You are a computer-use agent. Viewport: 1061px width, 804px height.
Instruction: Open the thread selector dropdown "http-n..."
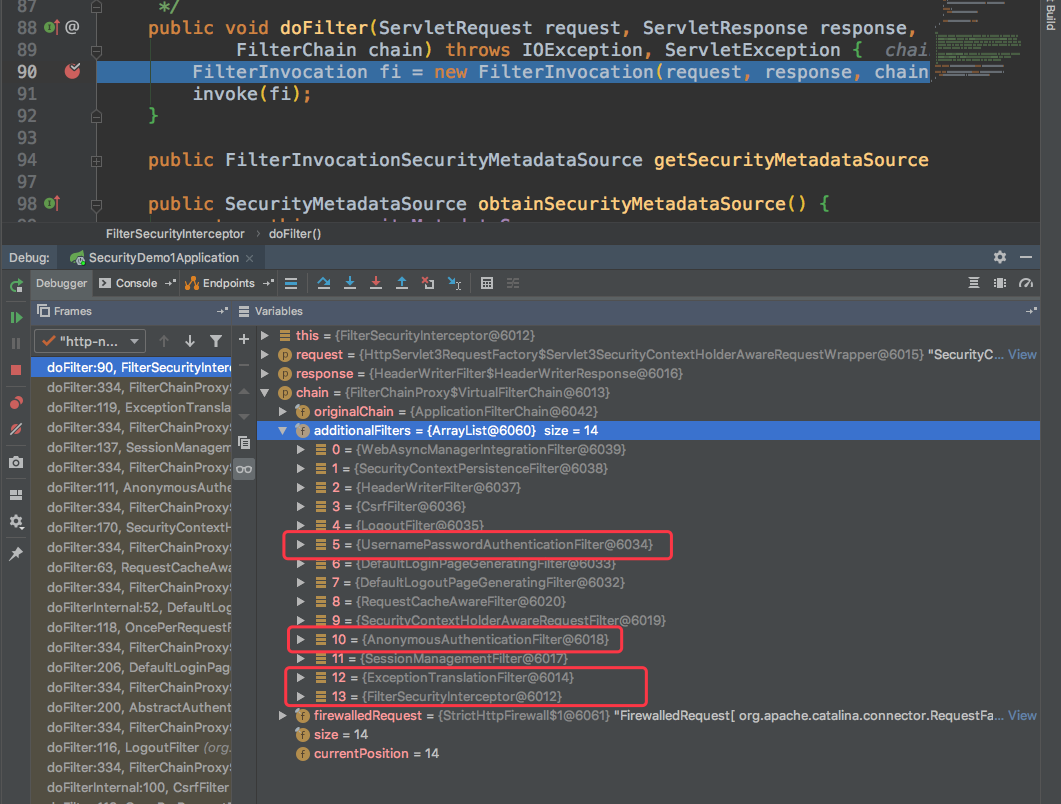[90, 341]
